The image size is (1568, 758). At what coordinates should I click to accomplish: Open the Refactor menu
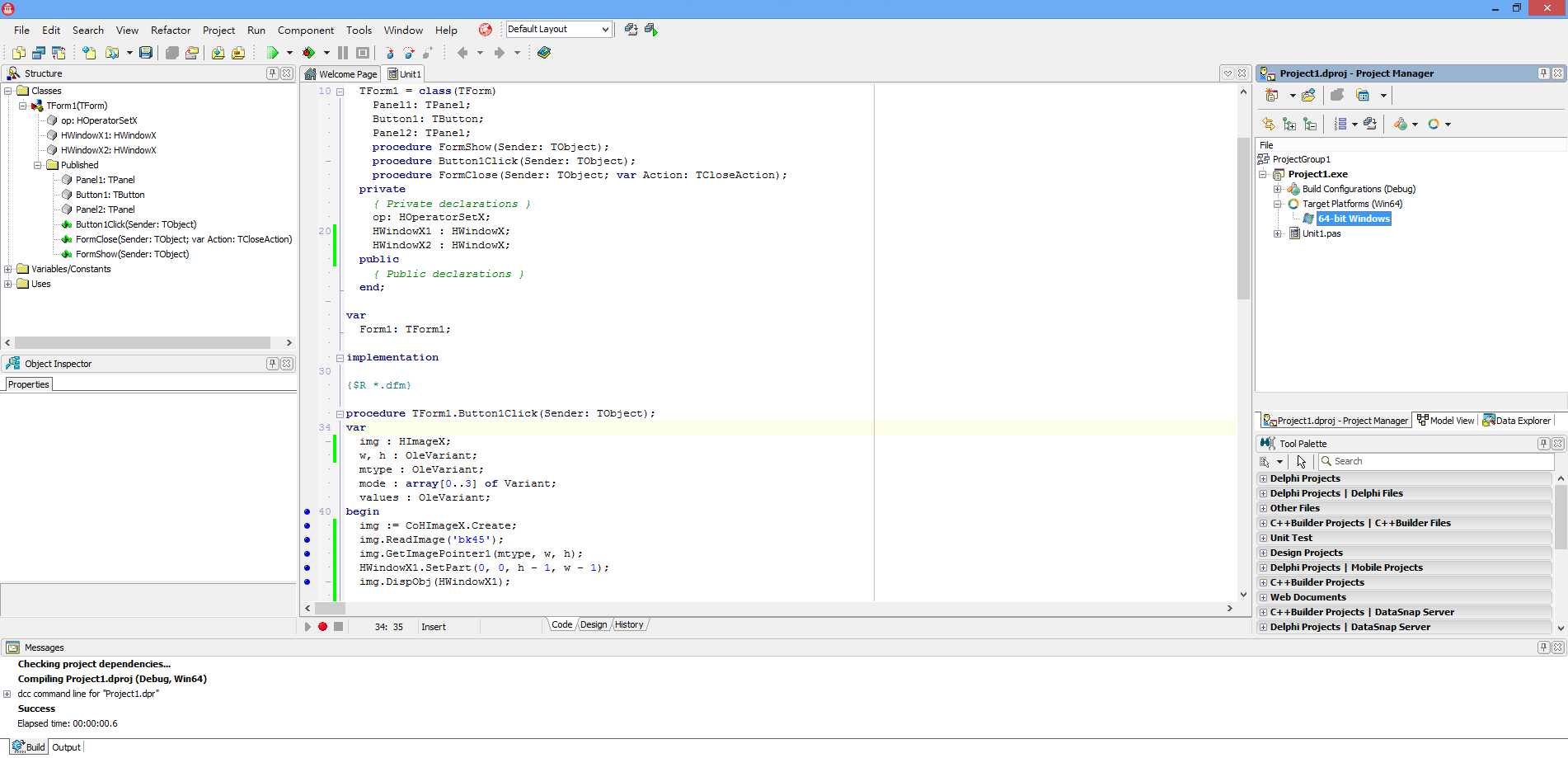coord(171,30)
